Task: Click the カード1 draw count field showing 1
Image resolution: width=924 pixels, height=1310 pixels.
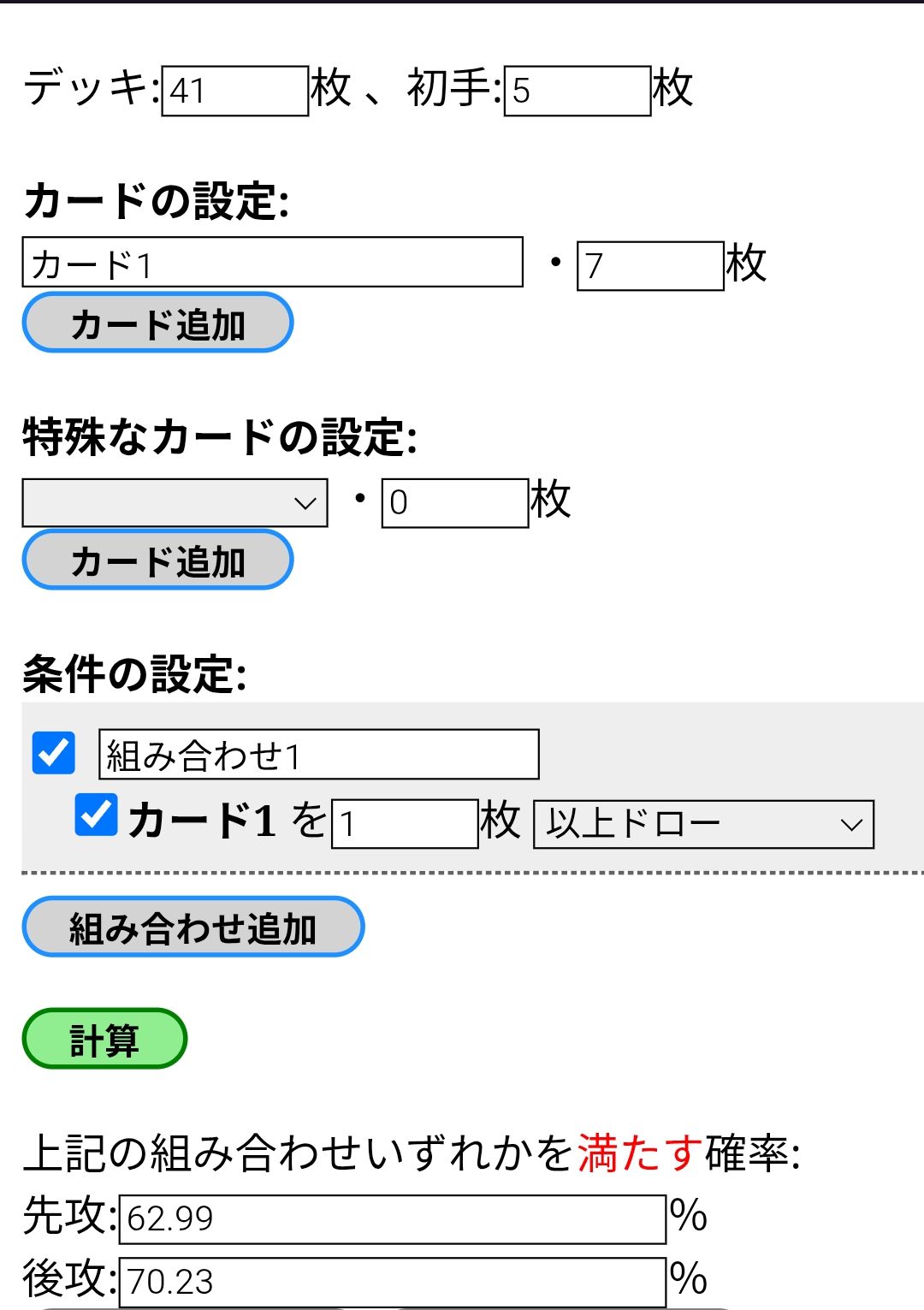Action: click(x=405, y=824)
